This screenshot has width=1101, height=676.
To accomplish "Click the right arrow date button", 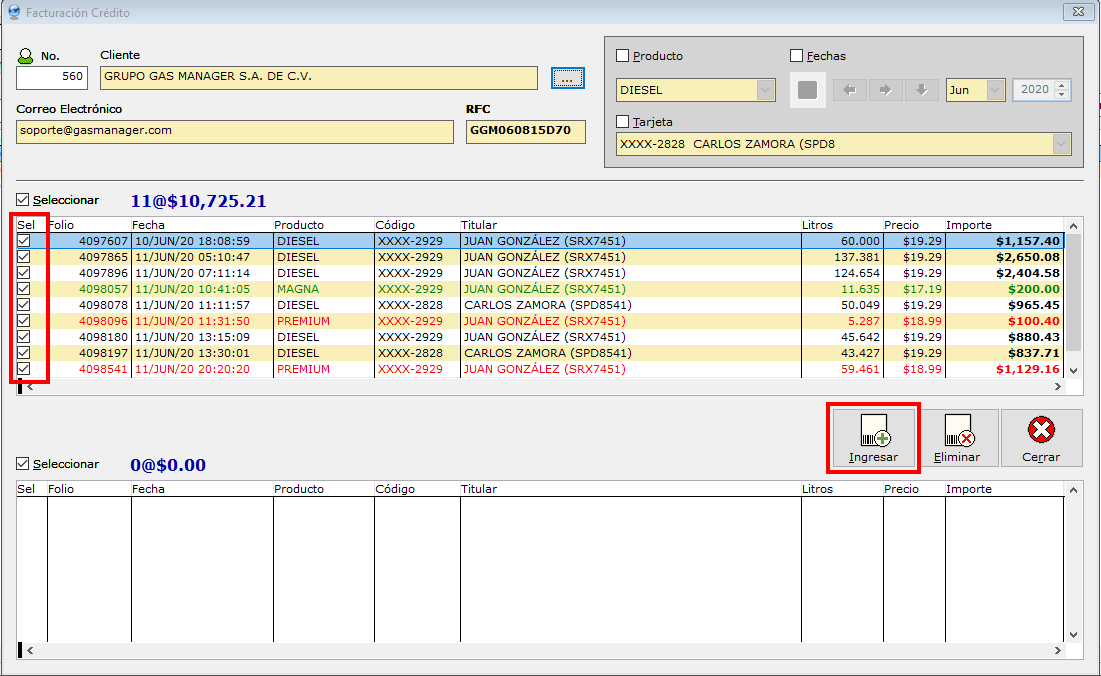I will tap(885, 90).
